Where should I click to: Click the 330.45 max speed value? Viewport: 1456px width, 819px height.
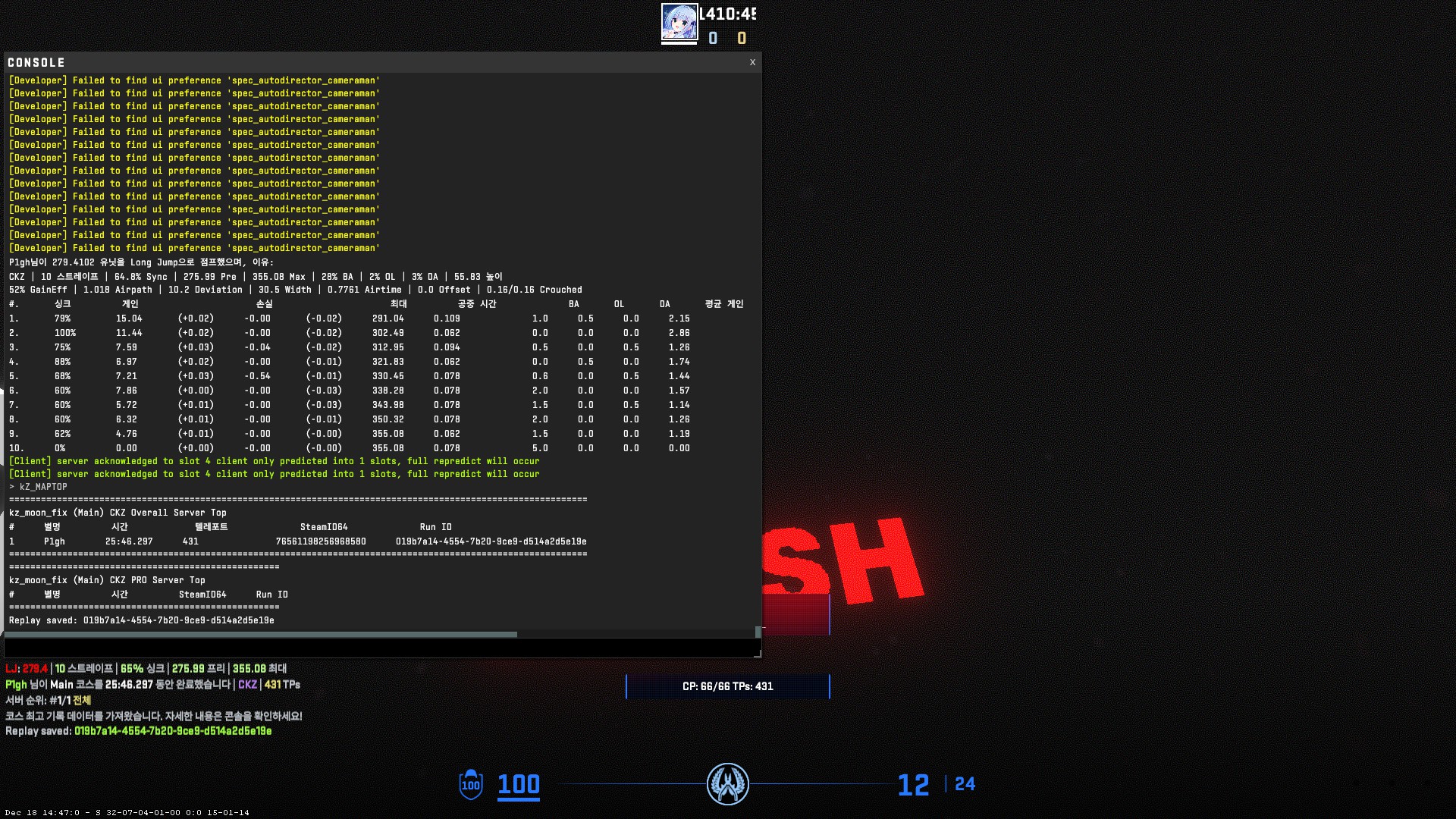click(388, 376)
